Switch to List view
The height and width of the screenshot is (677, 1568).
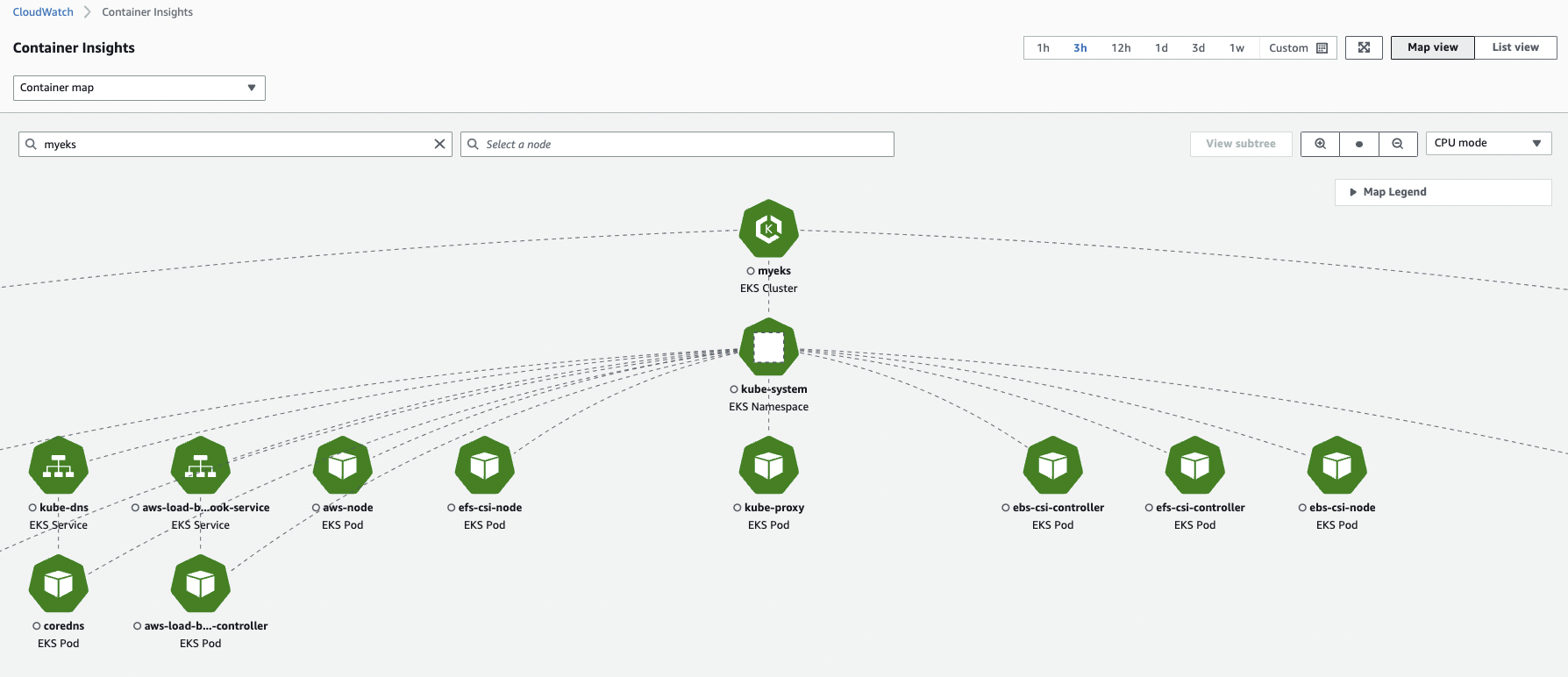[x=1515, y=47]
